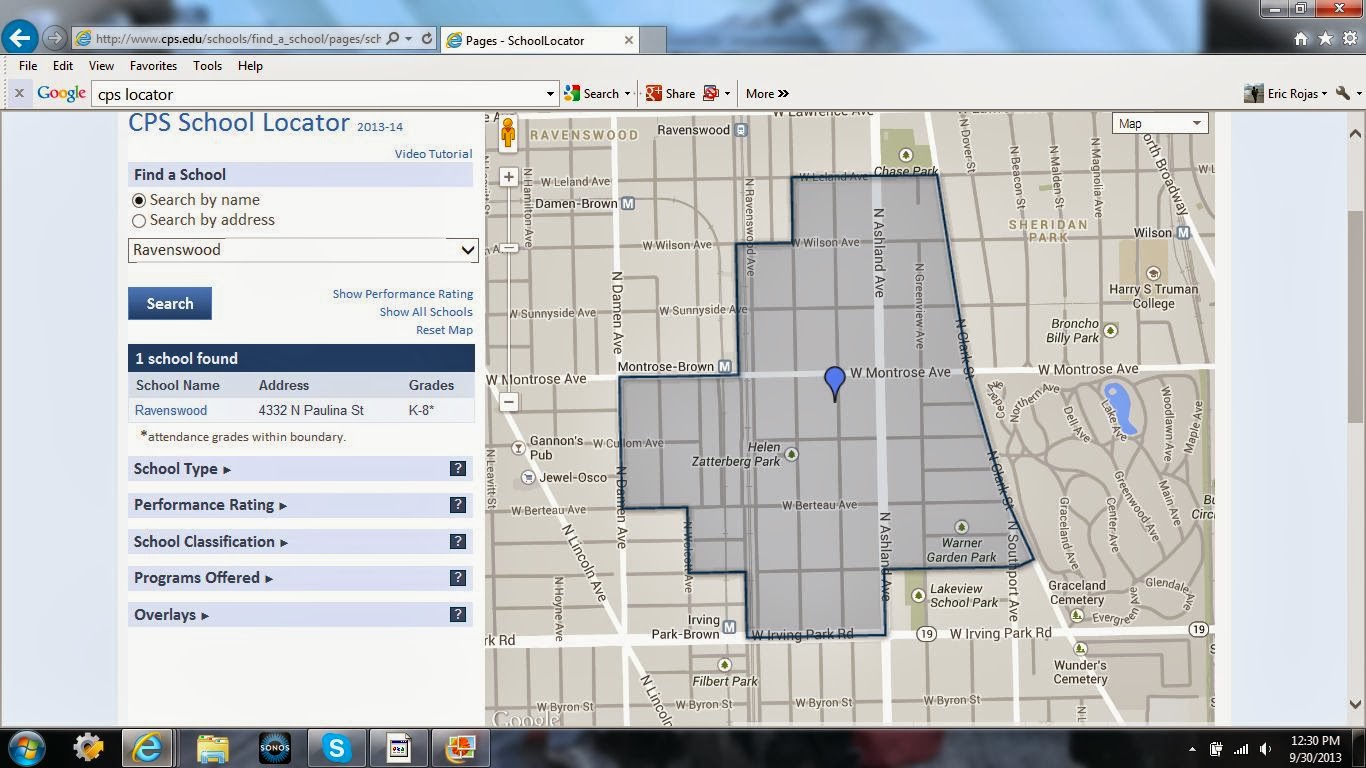Image resolution: width=1366 pixels, height=768 pixels.
Task: Expand the Performance Rating section
Action: click(210, 505)
